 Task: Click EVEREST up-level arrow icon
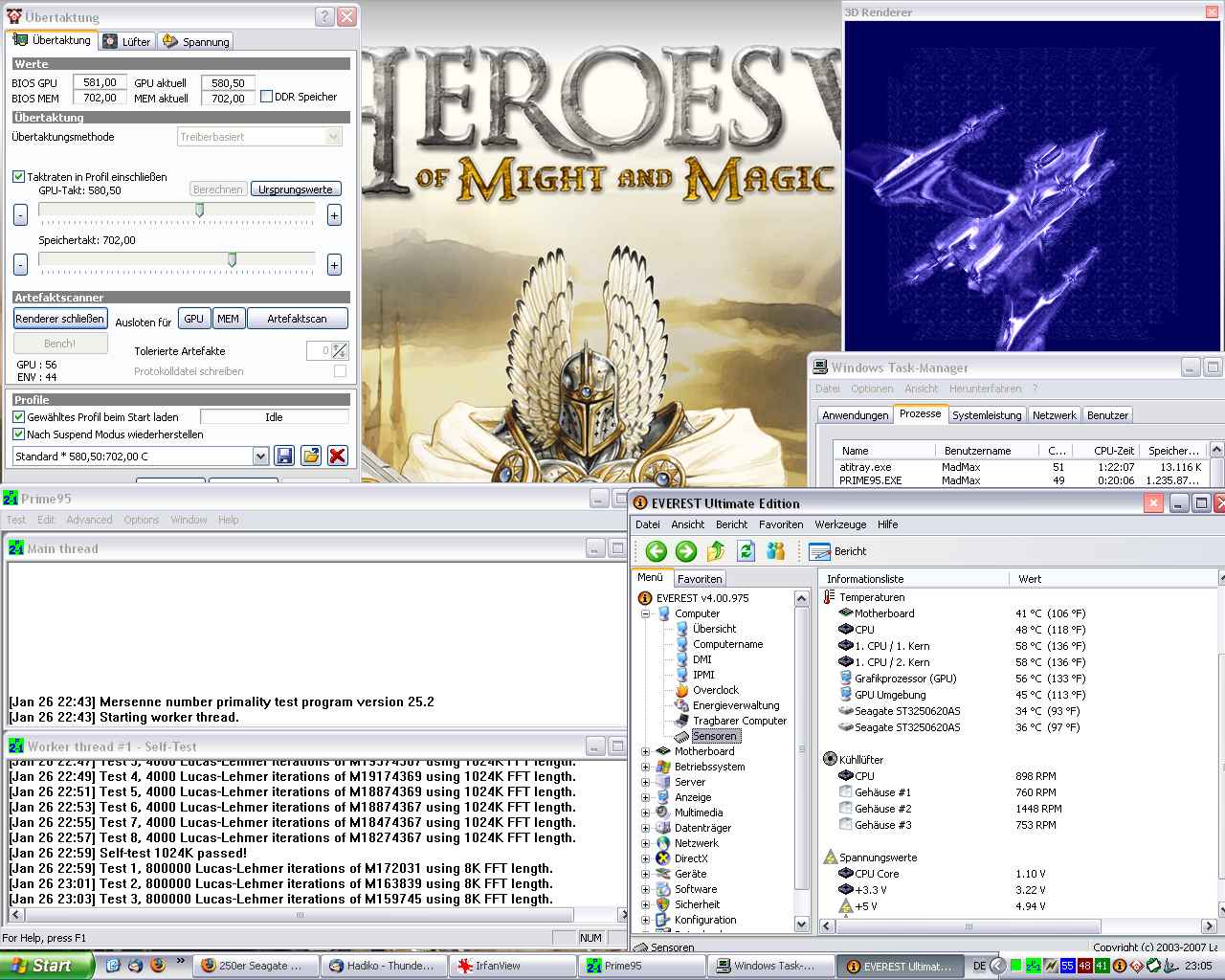coord(716,551)
